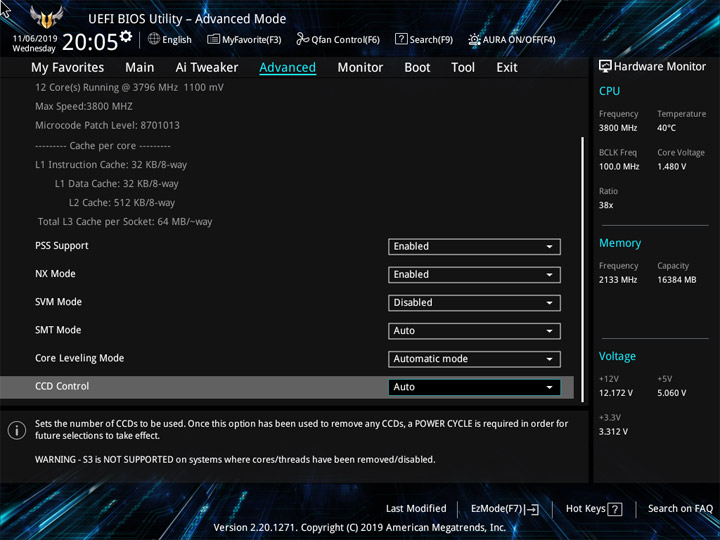Open the Exit tab

pyautogui.click(x=507, y=68)
